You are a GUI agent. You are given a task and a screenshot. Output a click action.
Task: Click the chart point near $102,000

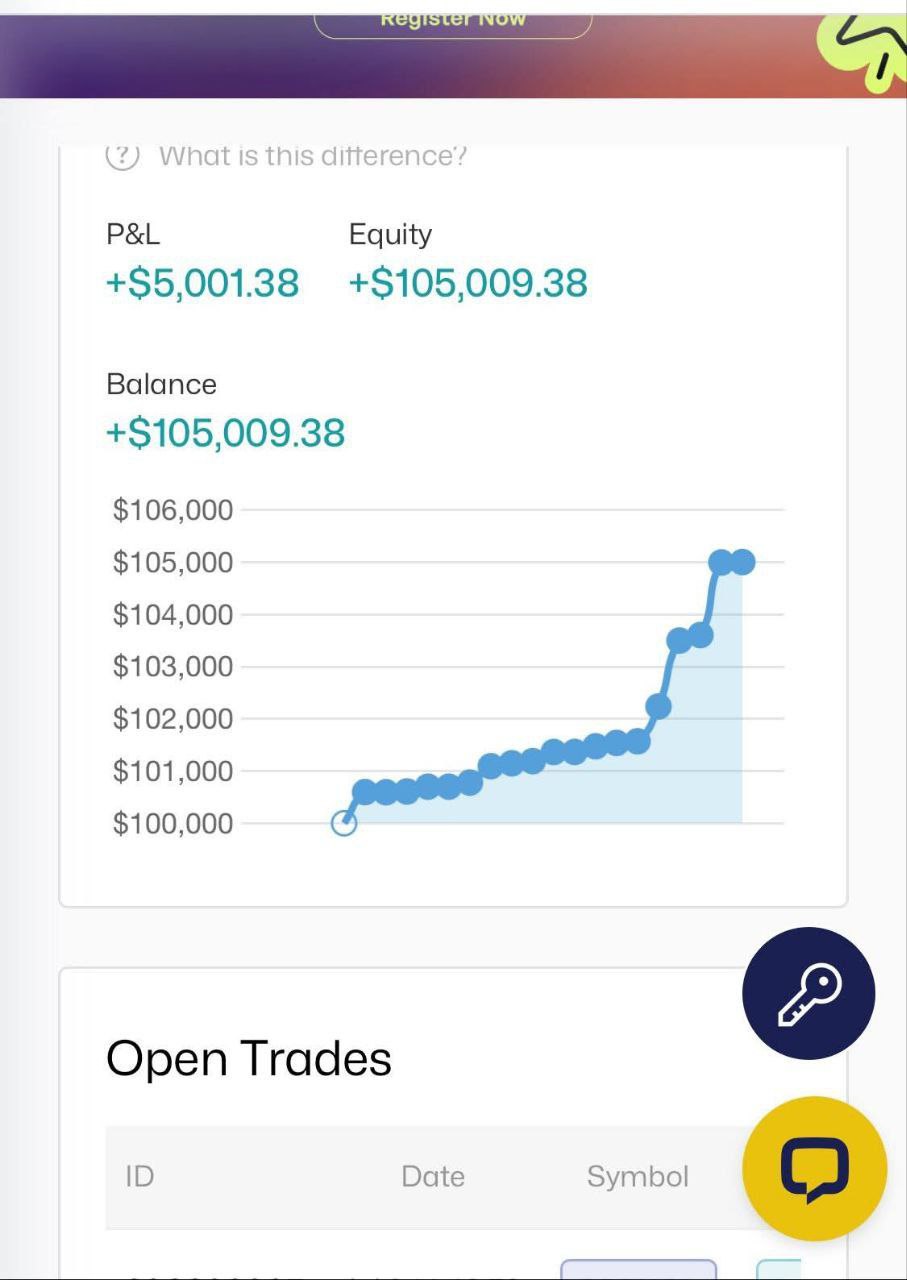coord(658,706)
